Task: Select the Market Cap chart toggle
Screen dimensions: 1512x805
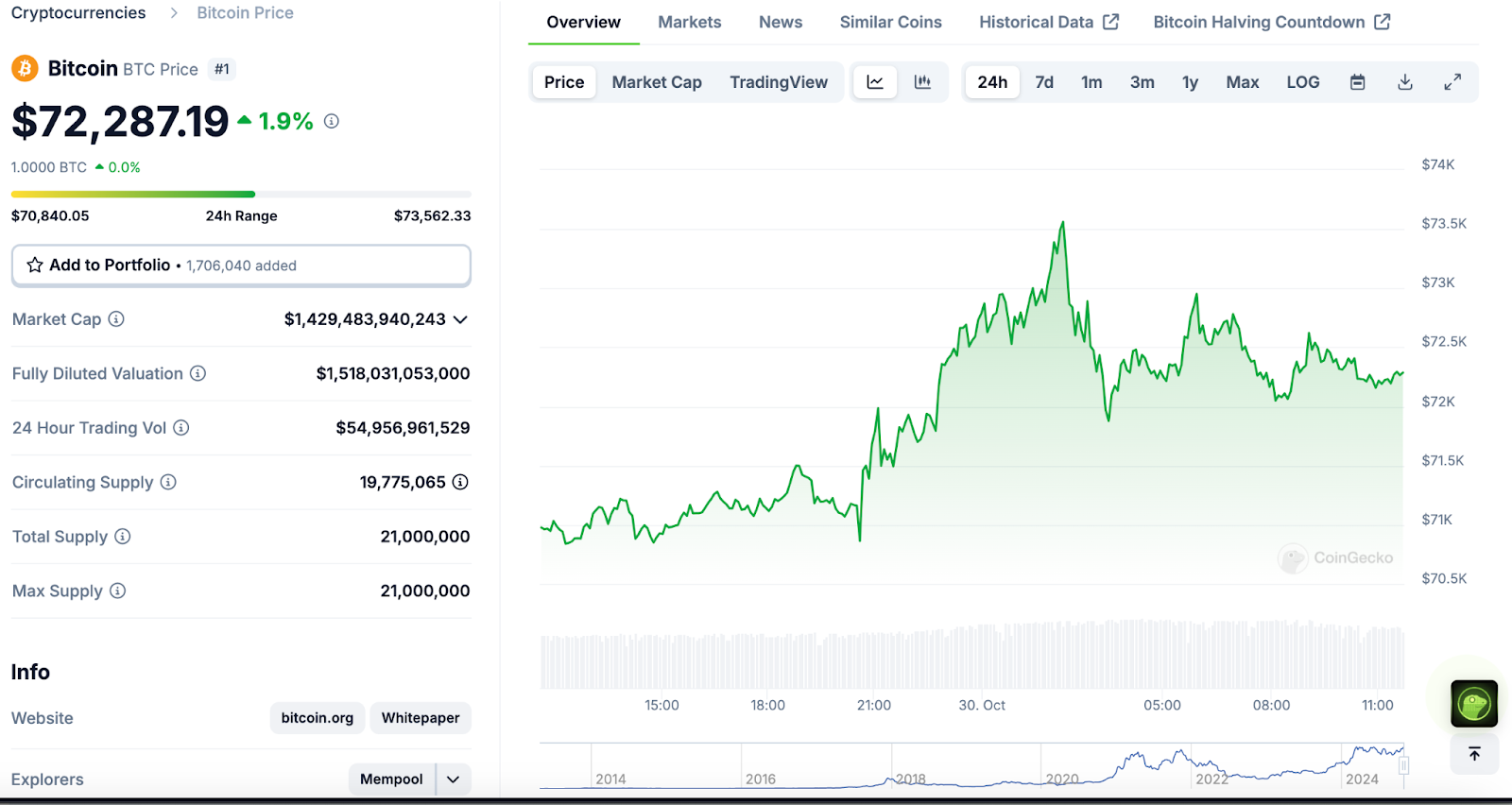Action: (x=657, y=82)
